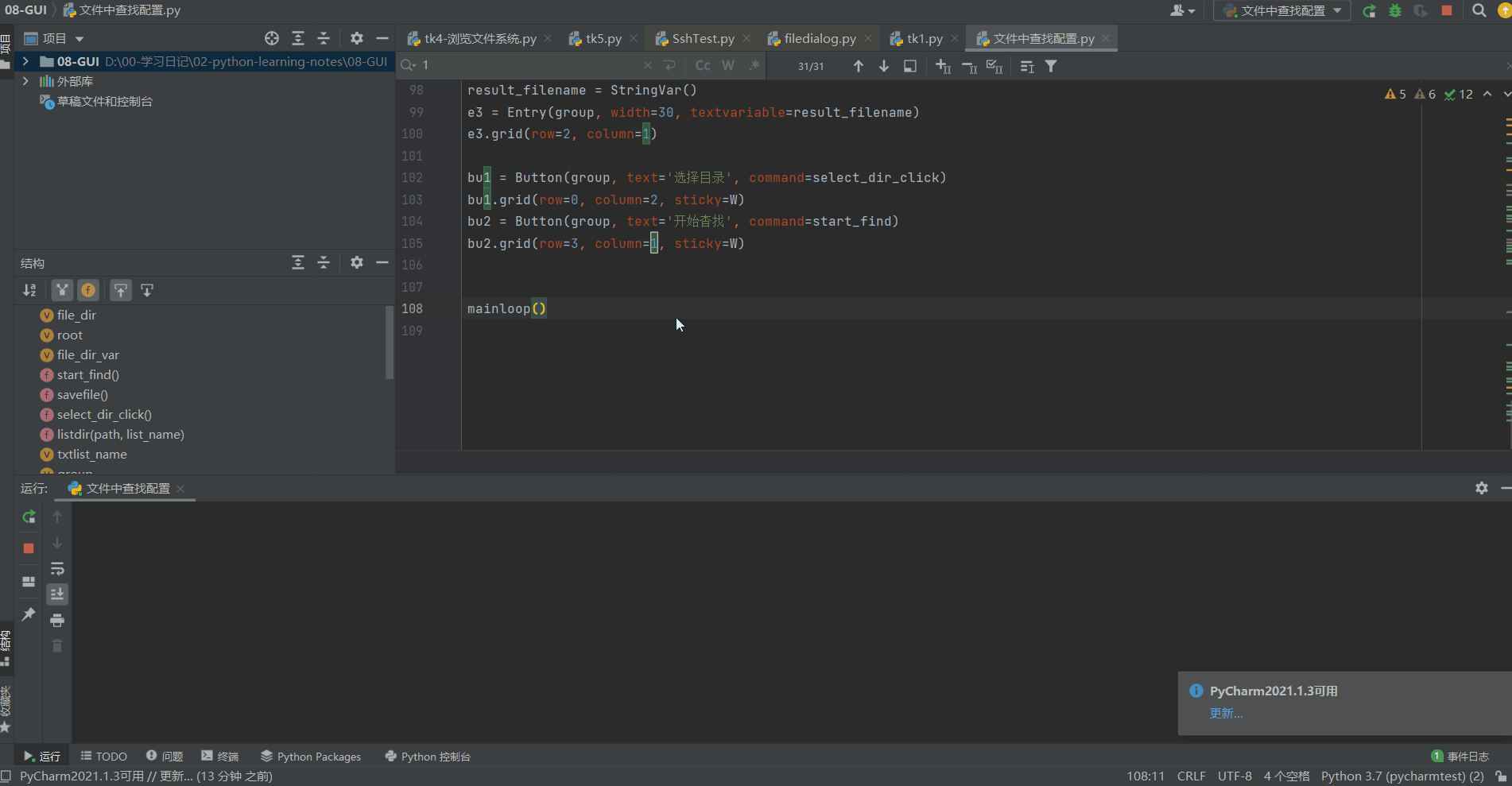Open 事件日志 in status bar
1512x786 pixels.
click(1460, 757)
